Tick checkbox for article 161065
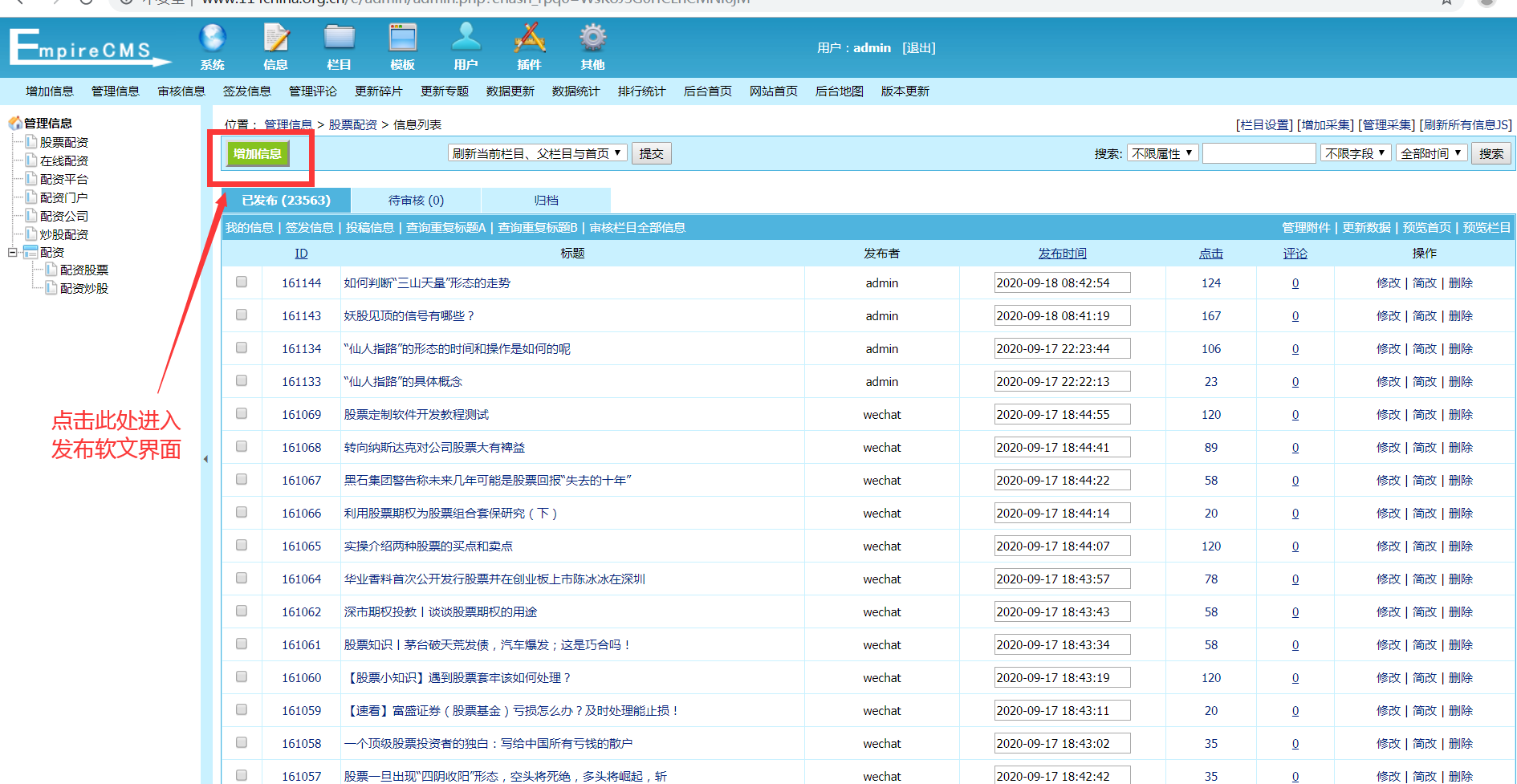The width and height of the screenshot is (1517, 784). click(x=242, y=546)
